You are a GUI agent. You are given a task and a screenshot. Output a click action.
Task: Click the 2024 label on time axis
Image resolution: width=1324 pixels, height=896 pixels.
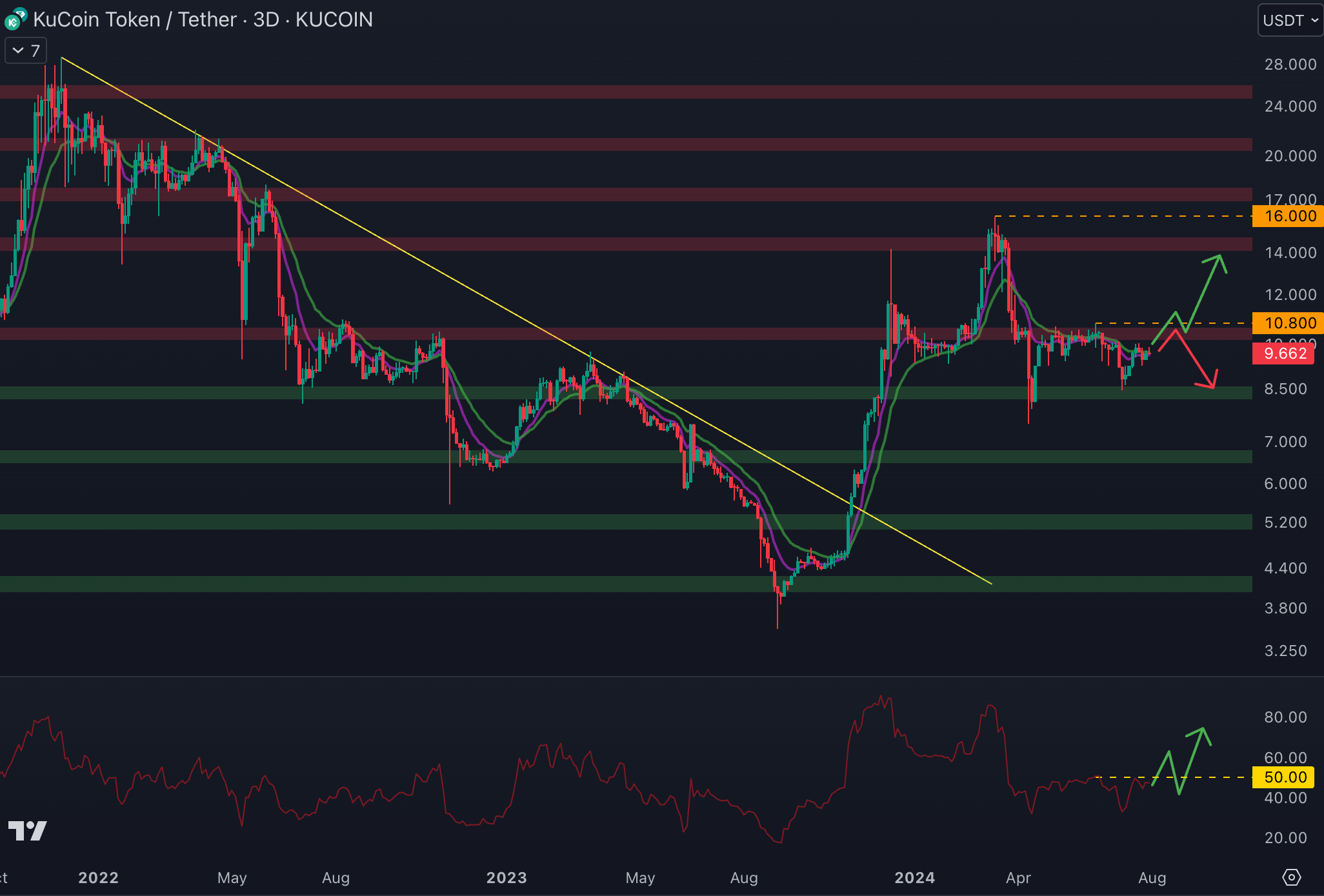914,877
